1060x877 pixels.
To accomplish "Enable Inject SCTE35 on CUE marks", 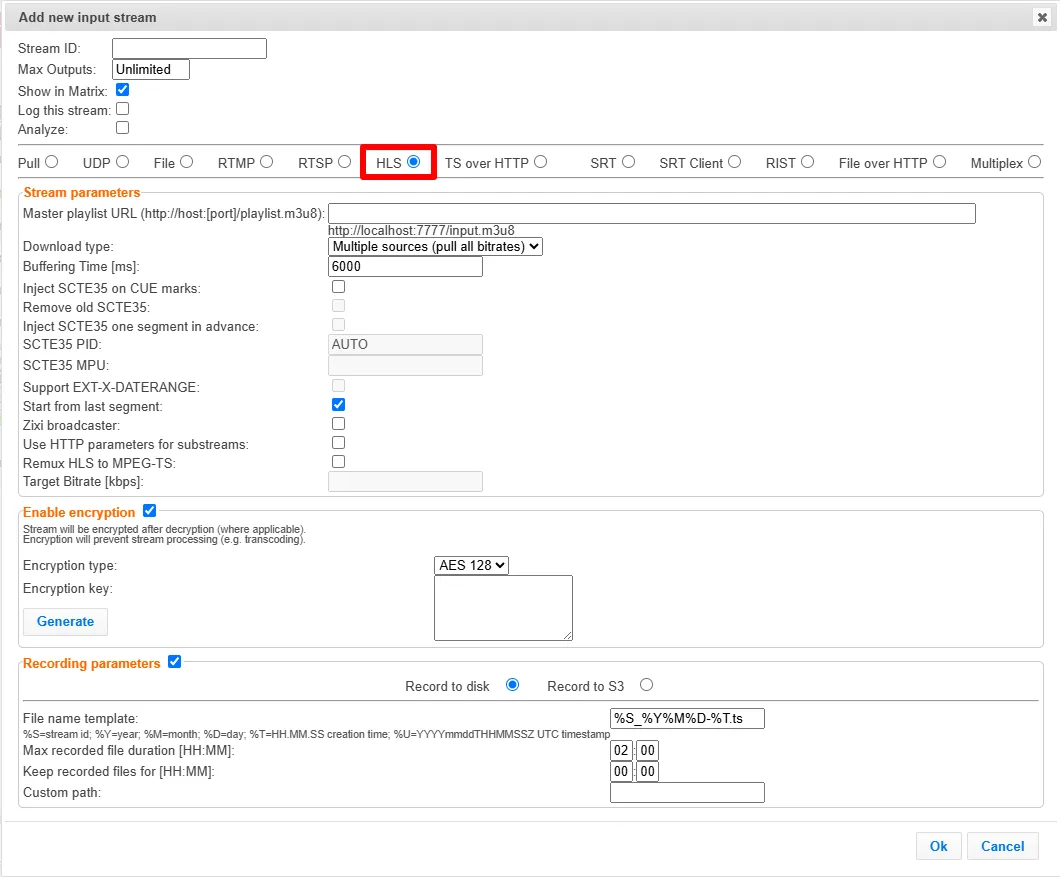I will click(339, 287).
